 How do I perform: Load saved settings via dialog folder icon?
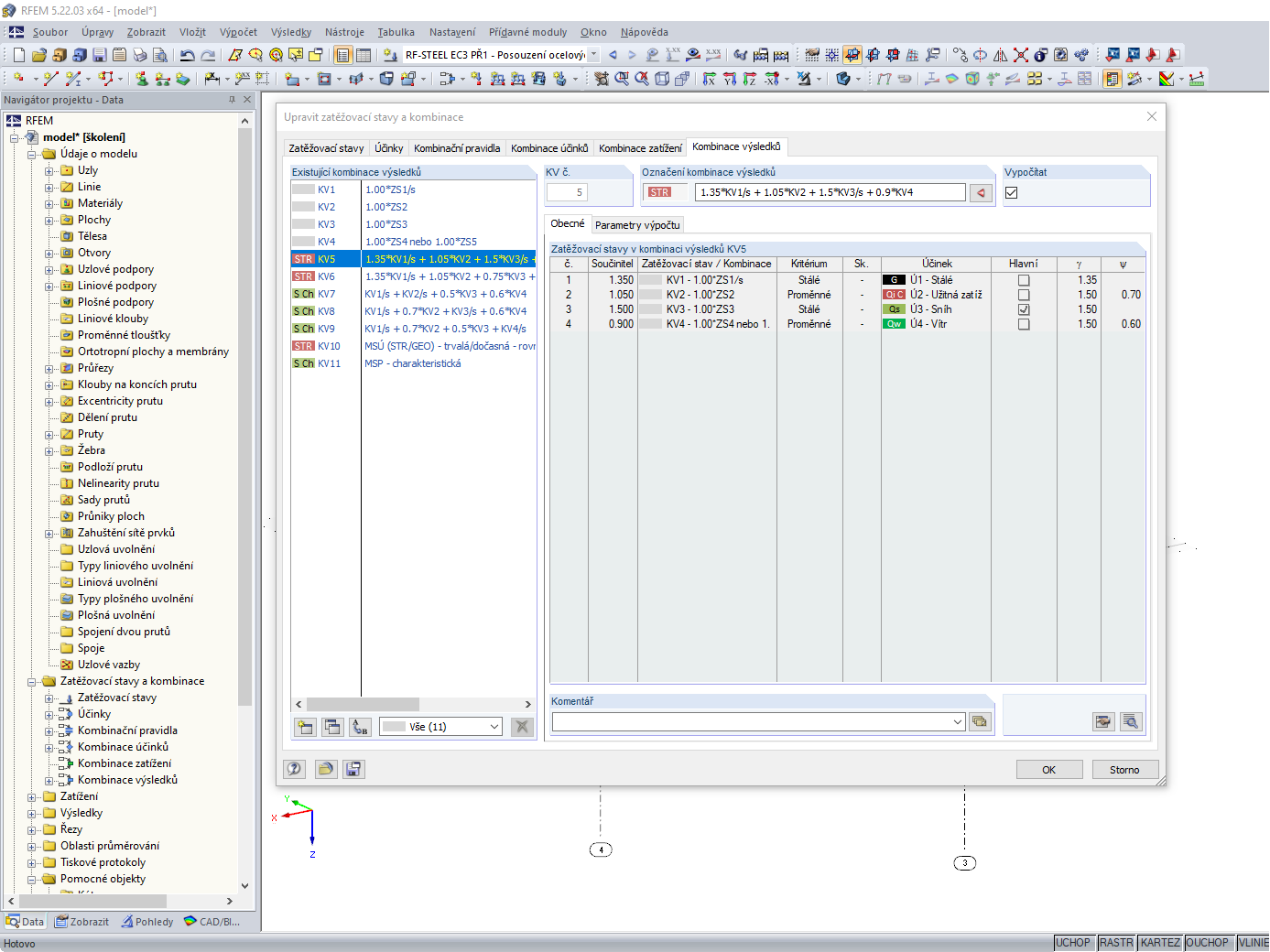click(325, 769)
